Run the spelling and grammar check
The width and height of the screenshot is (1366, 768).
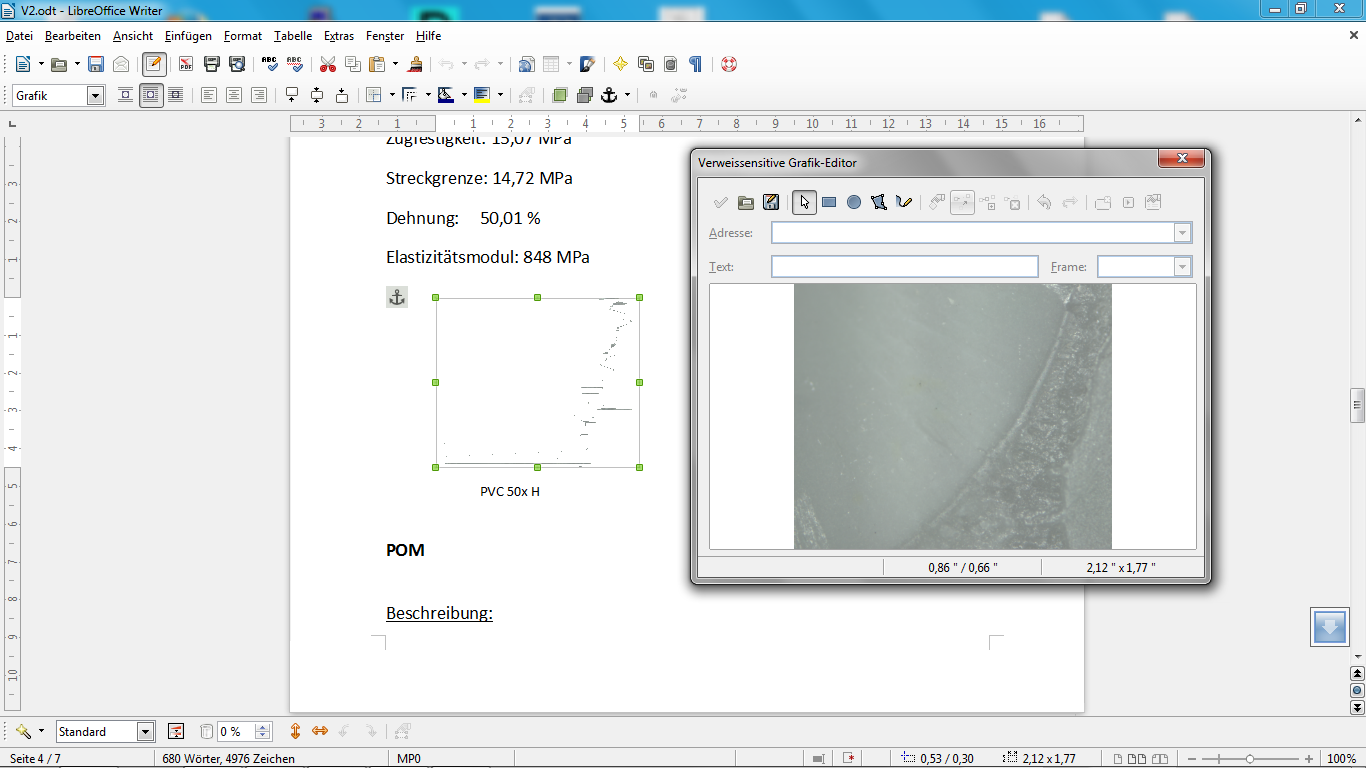(270, 64)
